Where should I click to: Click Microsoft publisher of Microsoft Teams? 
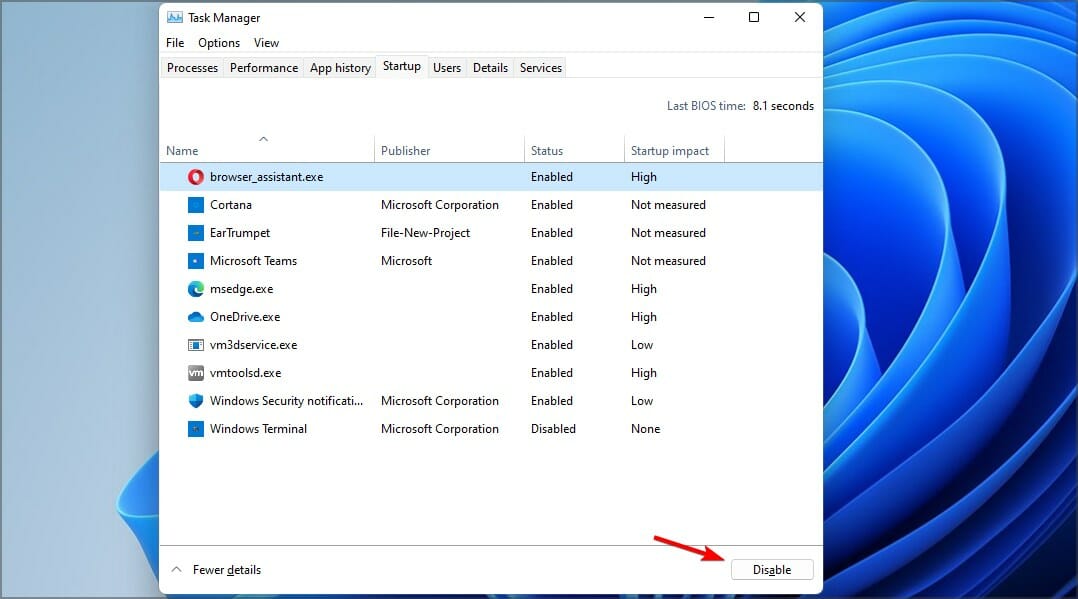pyautogui.click(x=406, y=261)
